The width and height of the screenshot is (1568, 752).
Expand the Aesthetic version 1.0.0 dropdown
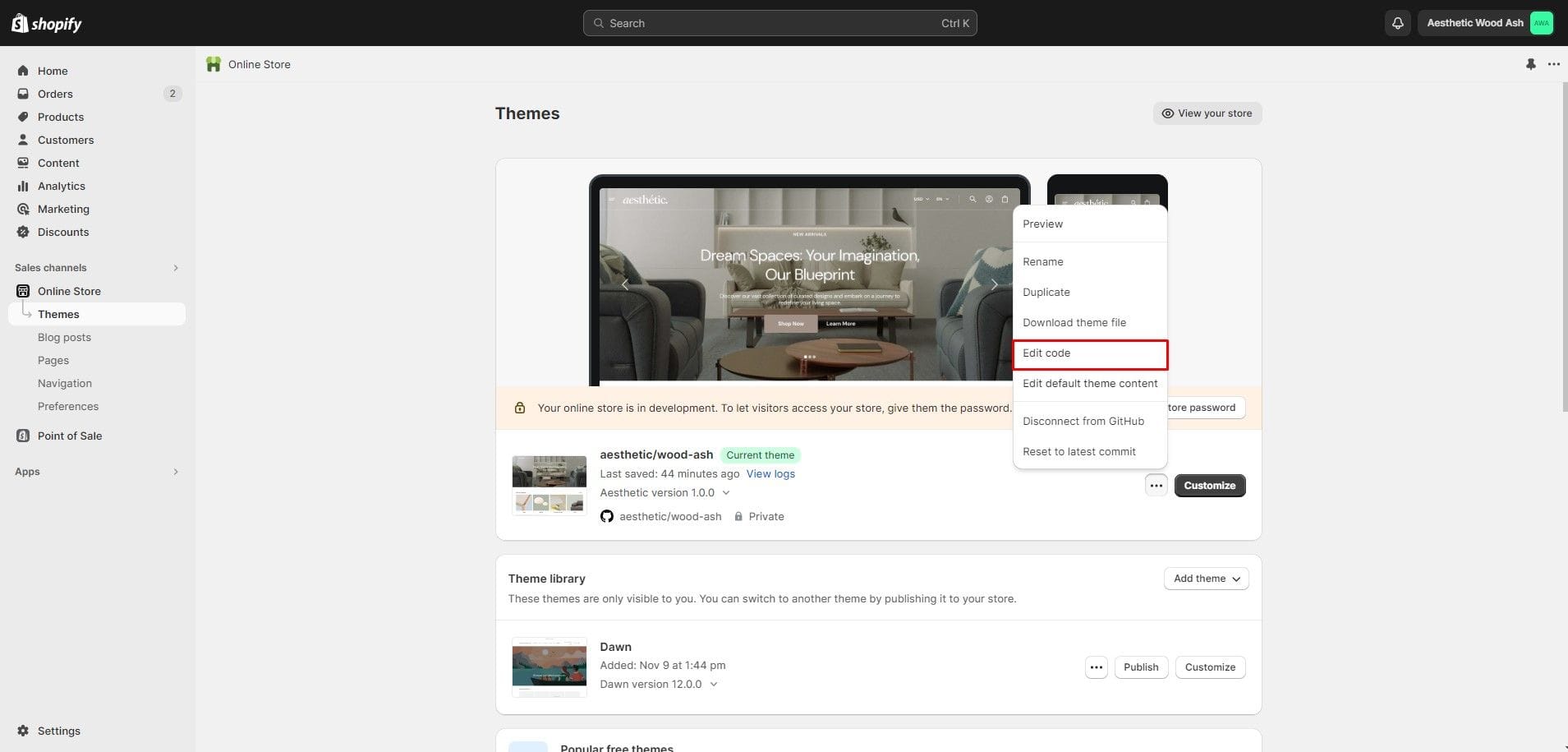[x=725, y=493]
